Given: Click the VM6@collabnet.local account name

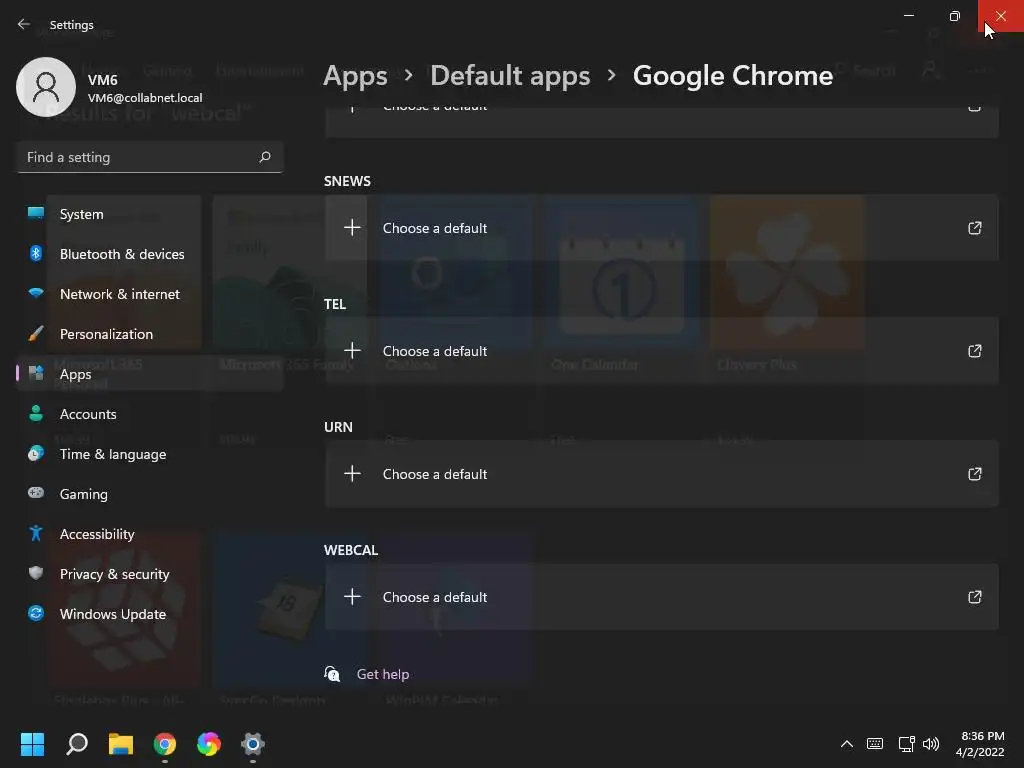Looking at the screenshot, I should [x=145, y=98].
